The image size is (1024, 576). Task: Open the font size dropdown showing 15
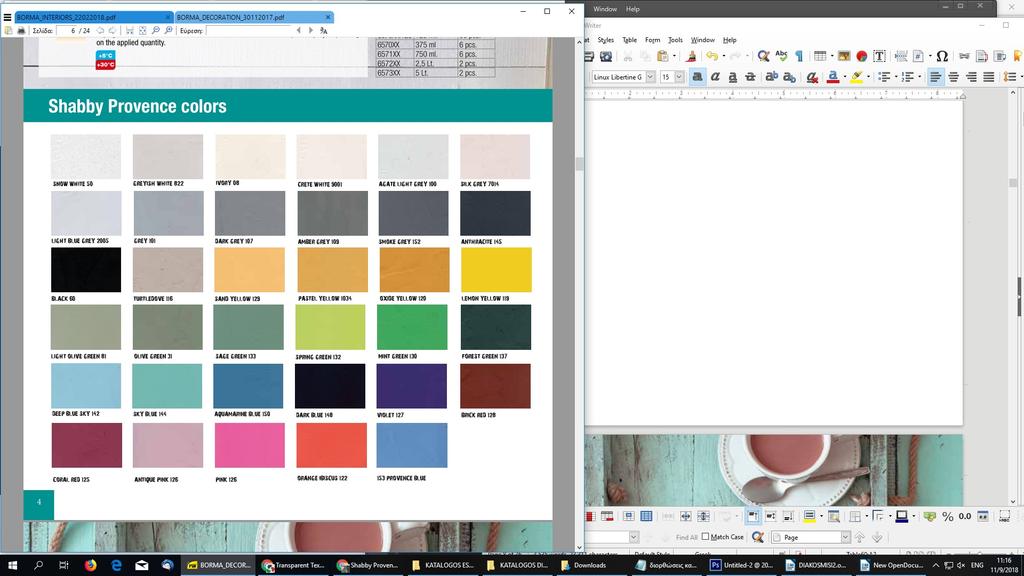(x=679, y=77)
